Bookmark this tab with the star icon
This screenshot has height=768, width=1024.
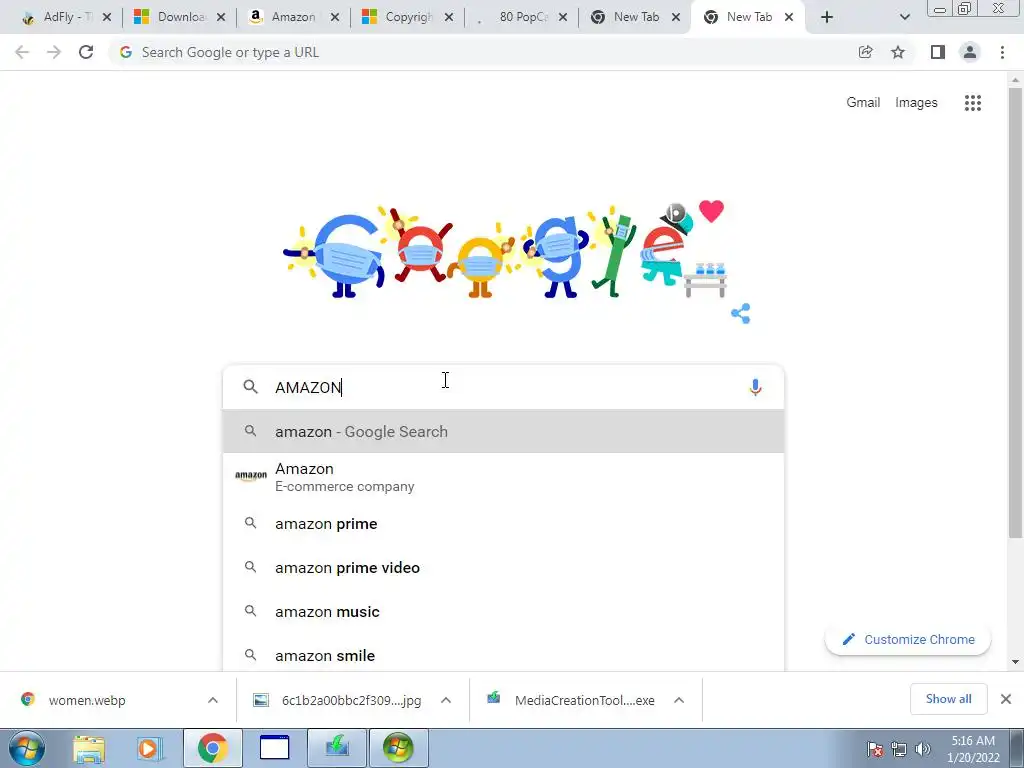click(898, 52)
